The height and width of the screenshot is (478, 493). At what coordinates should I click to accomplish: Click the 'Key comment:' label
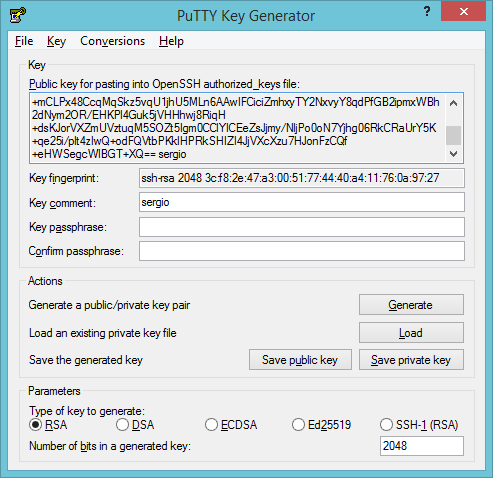click(x=62, y=203)
